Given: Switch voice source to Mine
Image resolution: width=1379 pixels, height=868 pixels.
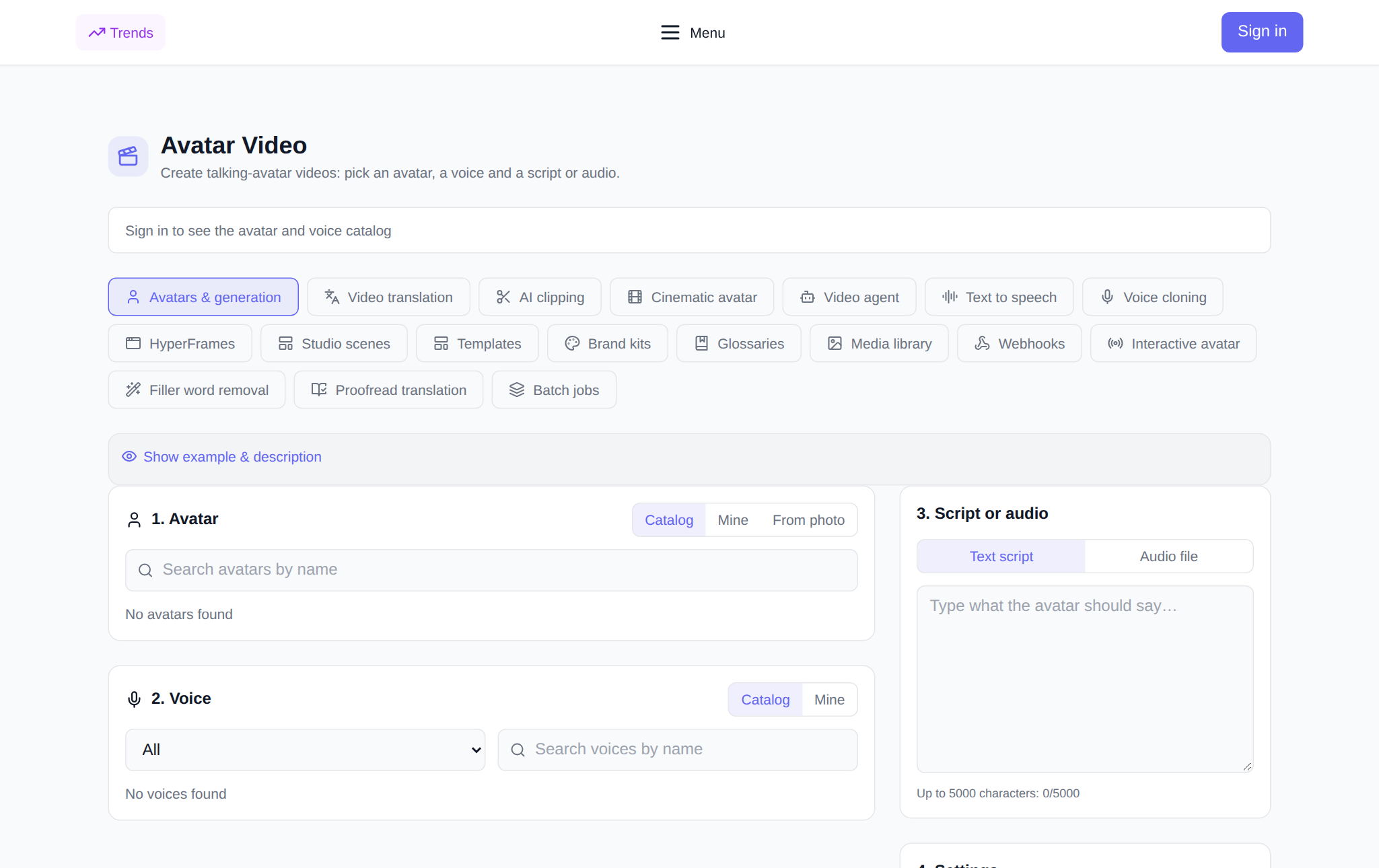Looking at the screenshot, I should [829, 699].
